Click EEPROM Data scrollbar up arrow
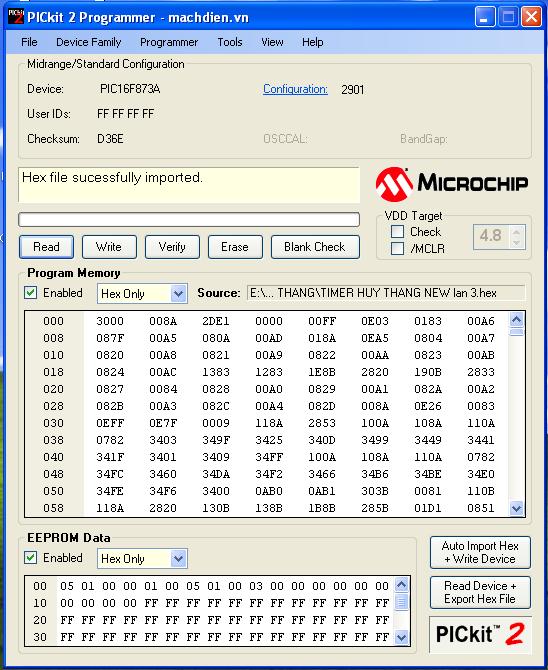The height and width of the screenshot is (670, 548). (x=401, y=584)
